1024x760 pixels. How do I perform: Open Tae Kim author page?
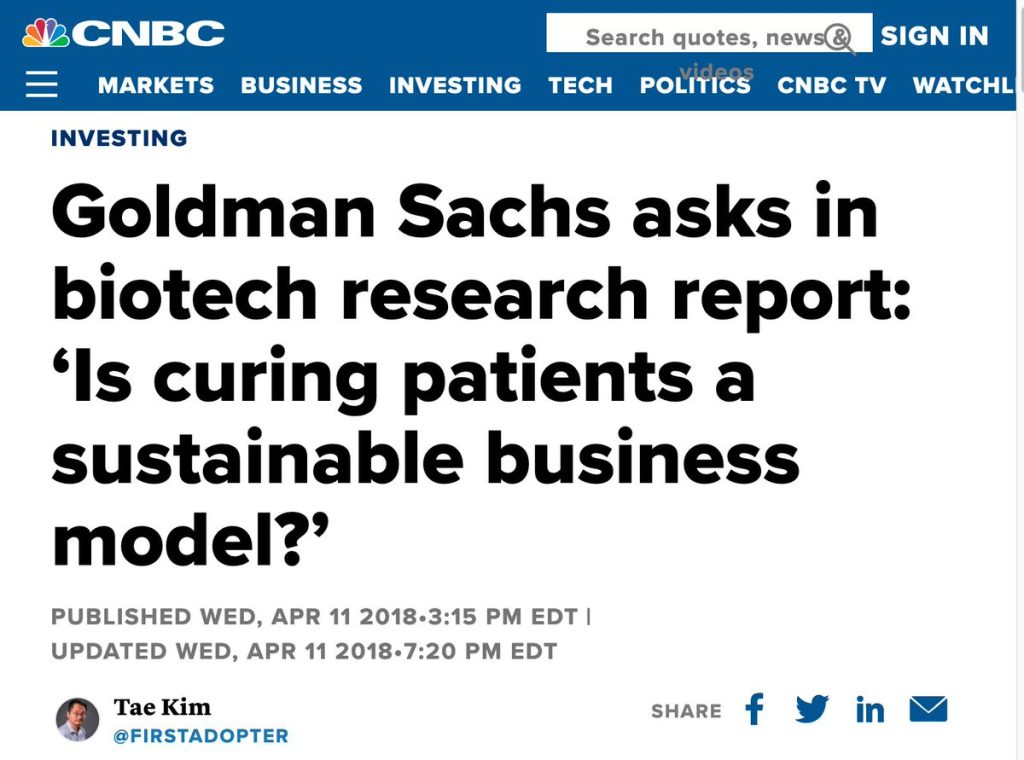pyautogui.click(x=162, y=707)
